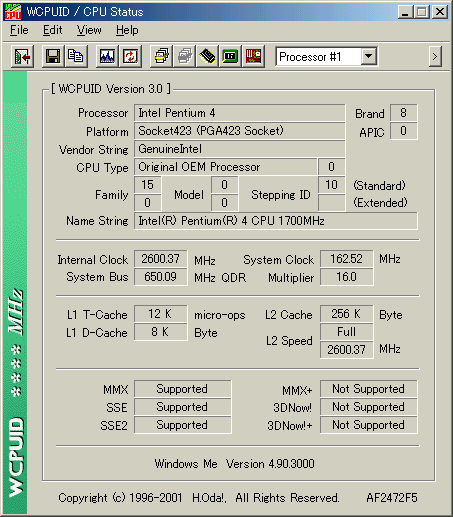
Task: Open the Help menu
Action: (x=127, y=30)
